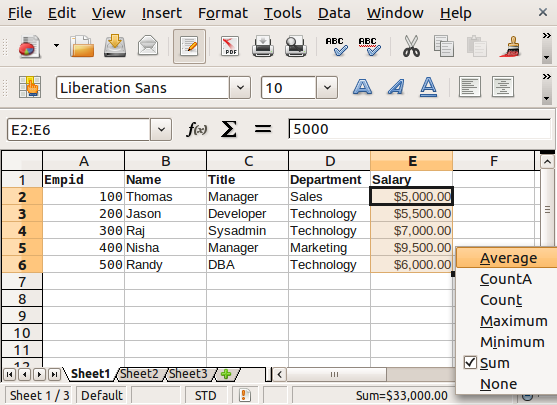Screen dimensions: 557x405
Task: Expand the standard toolbar overflow chevron
Action: (547, 36)
